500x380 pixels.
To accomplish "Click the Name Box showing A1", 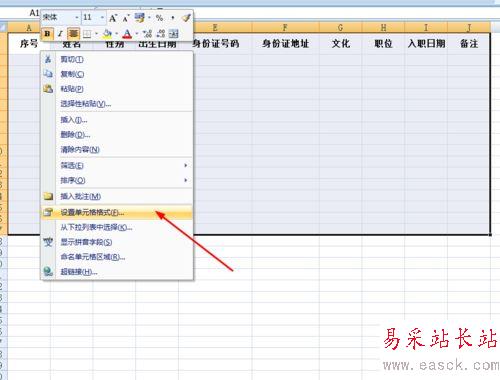I will (x=34, y=13).
